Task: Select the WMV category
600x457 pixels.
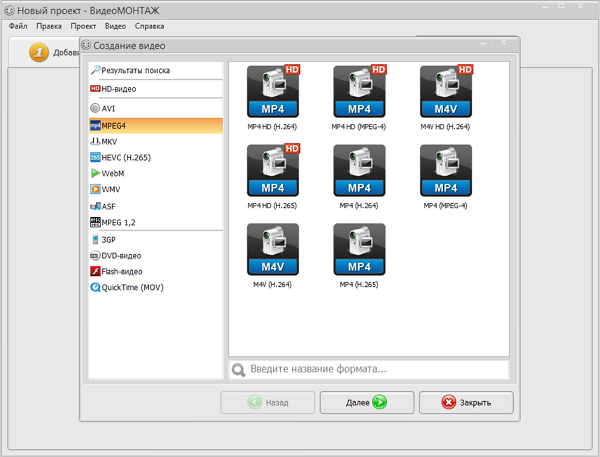Action: click(x=156, y=189)
